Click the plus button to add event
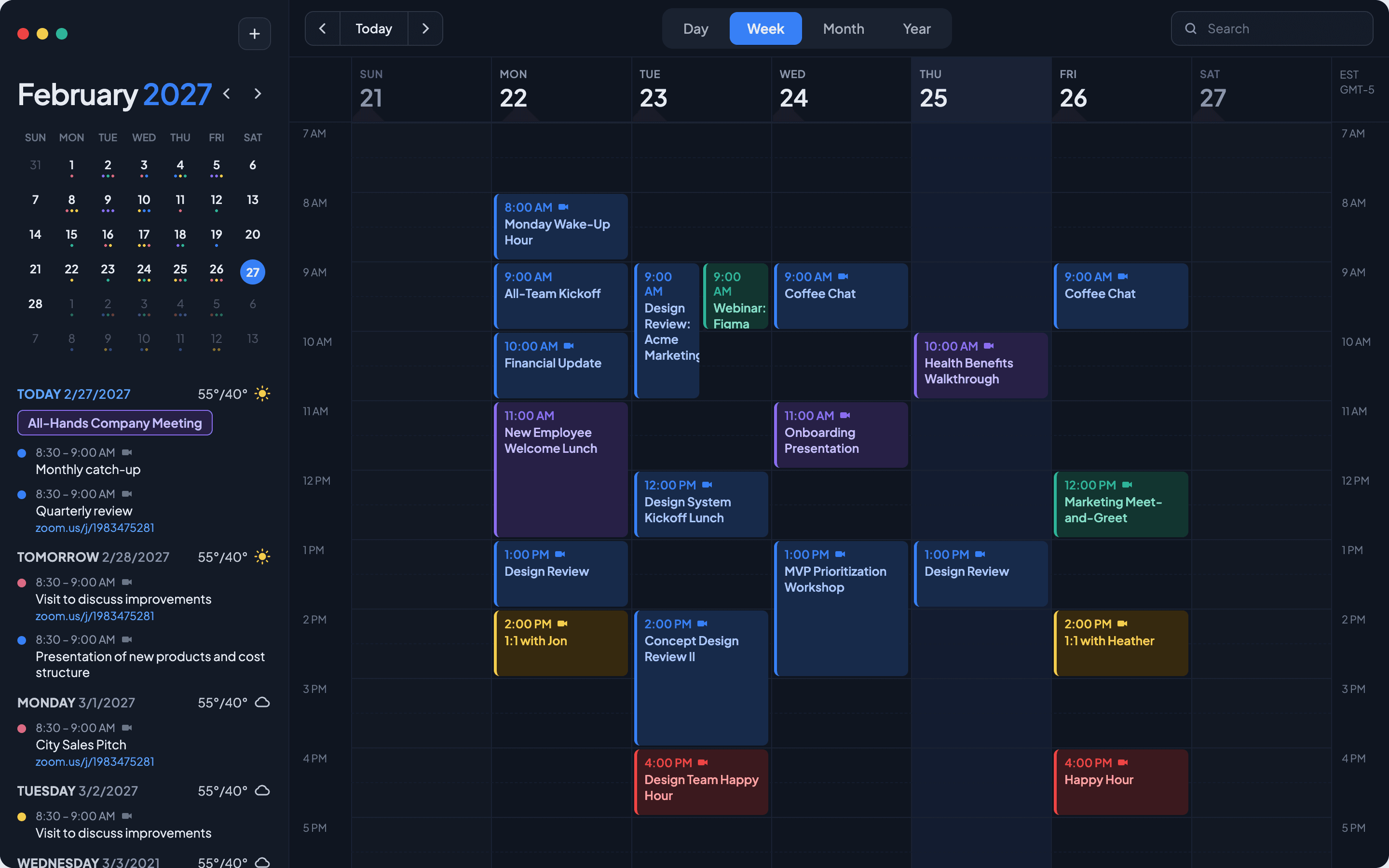 click(x=254, y=34)
